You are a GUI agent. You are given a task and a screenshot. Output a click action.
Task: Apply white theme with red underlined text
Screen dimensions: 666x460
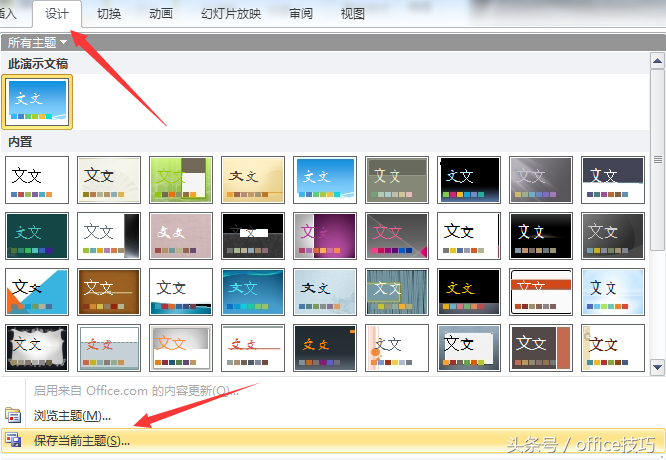point(253,348)
